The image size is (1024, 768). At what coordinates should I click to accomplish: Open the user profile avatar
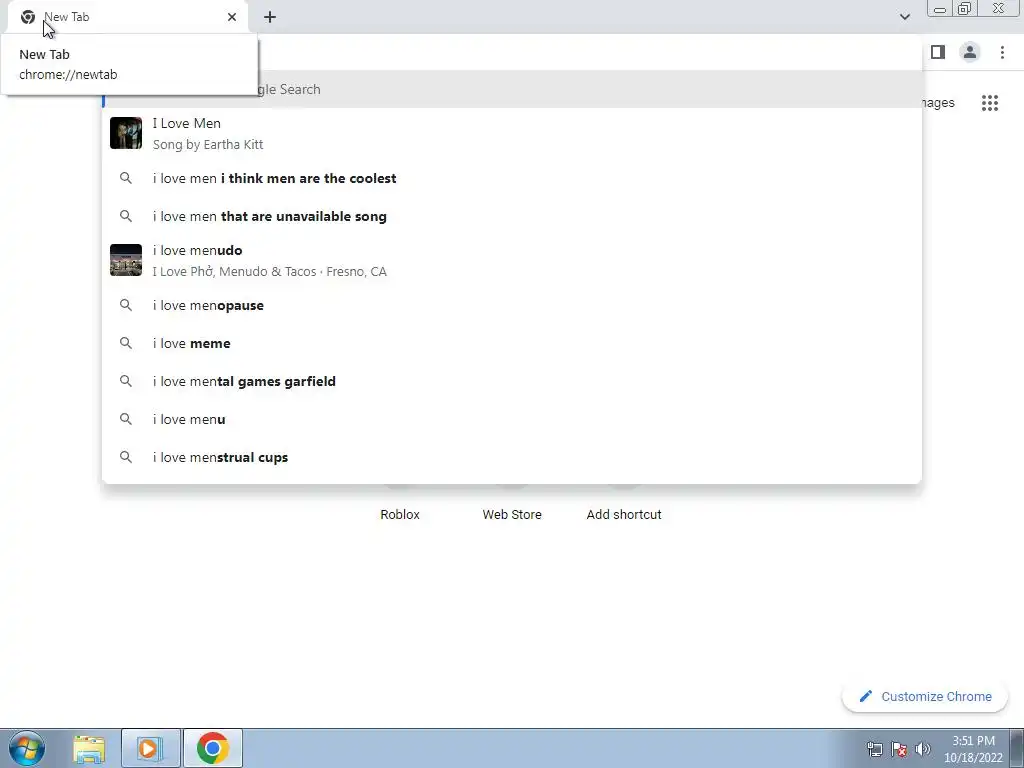pos(970,52)
